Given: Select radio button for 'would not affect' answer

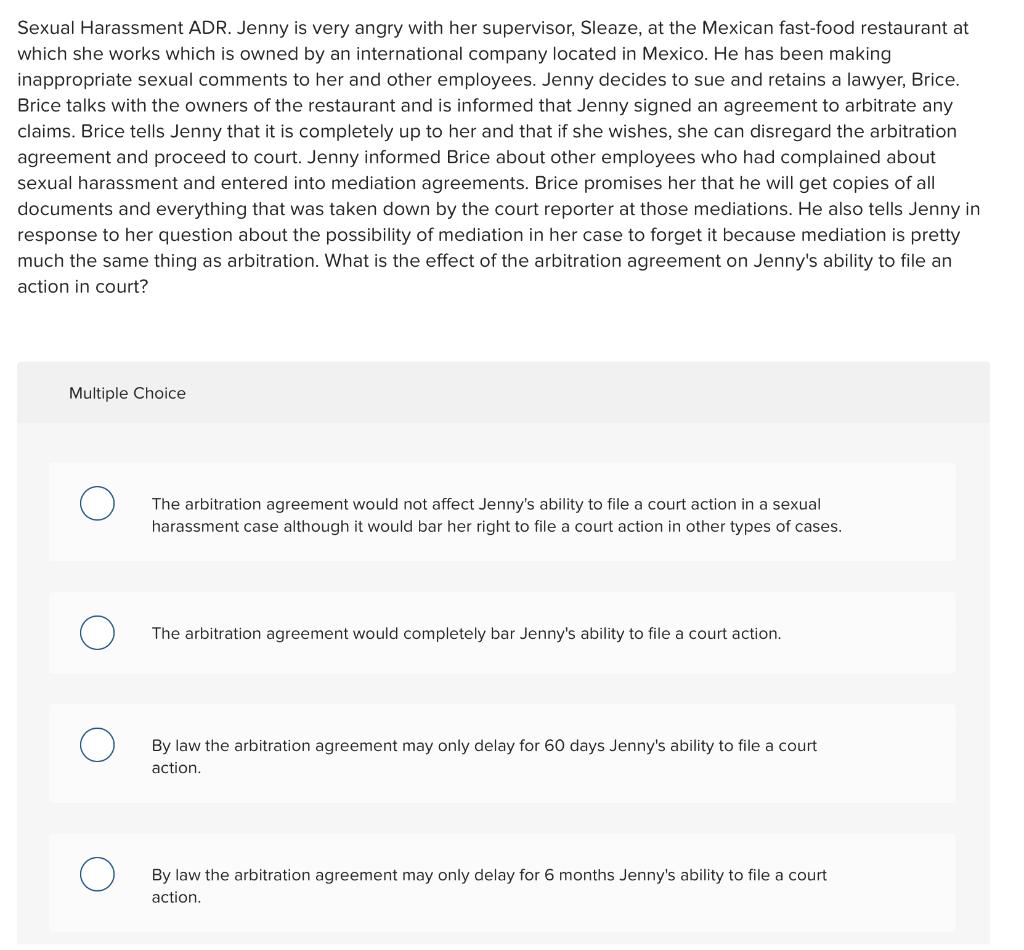Looking at the screenshot, I should coord(97,503).
